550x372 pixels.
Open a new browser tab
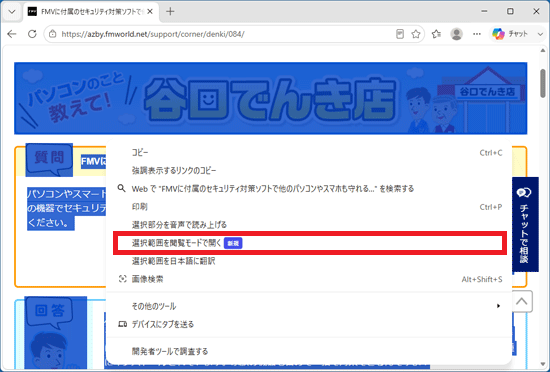pos(170,12)
